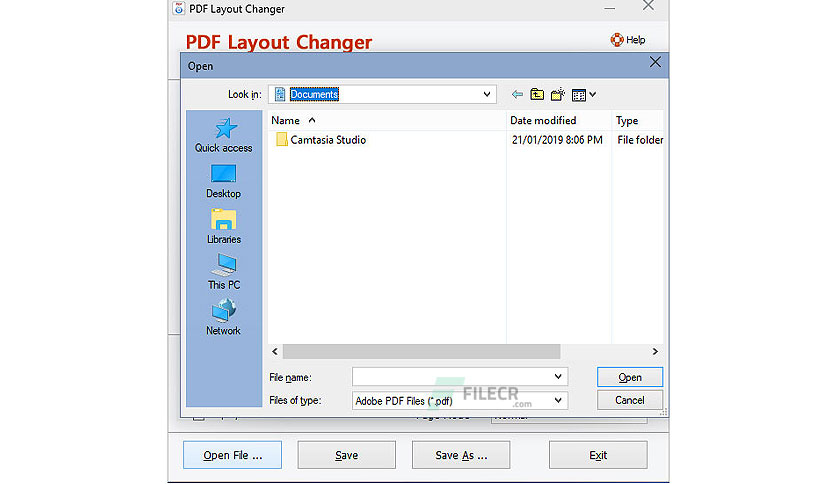836x484 pixels.
Task: Click the Exit button
Action: 598,455
